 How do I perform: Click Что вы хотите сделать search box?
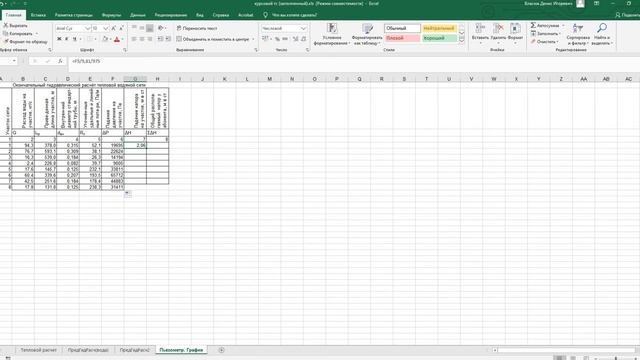pyautogui.click(x=294, y=15)
